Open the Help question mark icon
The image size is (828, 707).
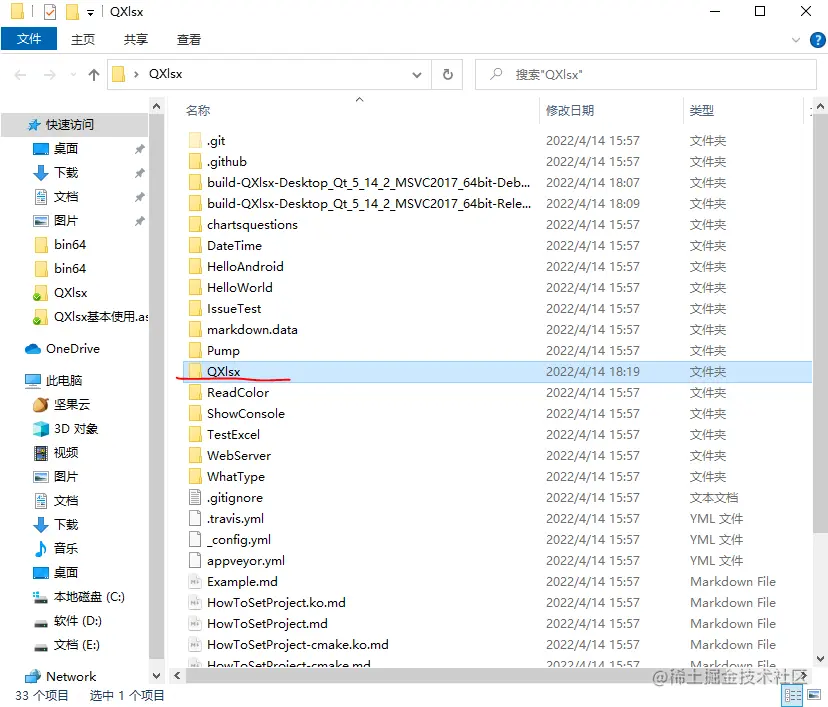click(x=817, y=40)
